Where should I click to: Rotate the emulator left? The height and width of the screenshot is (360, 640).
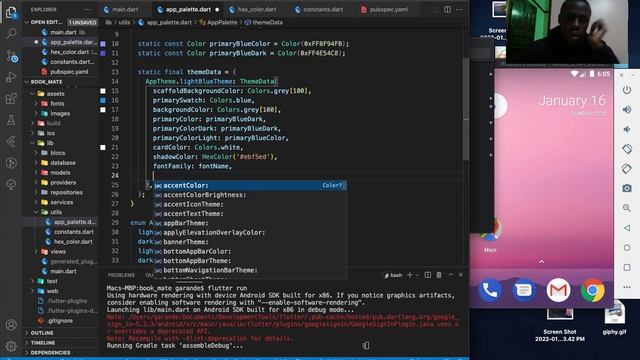tap(627, 149)
